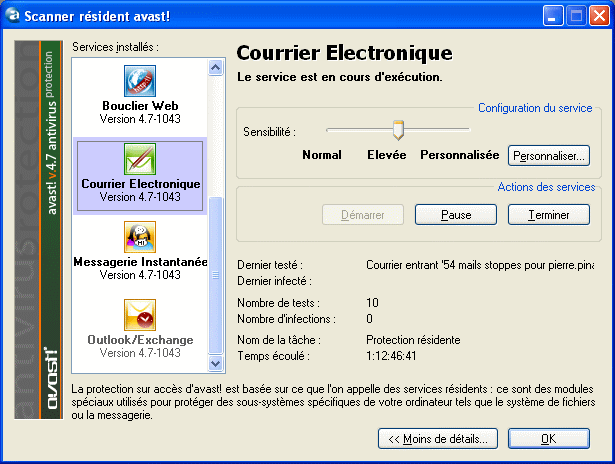Set sensitivity to Normal label

[322, 155]
